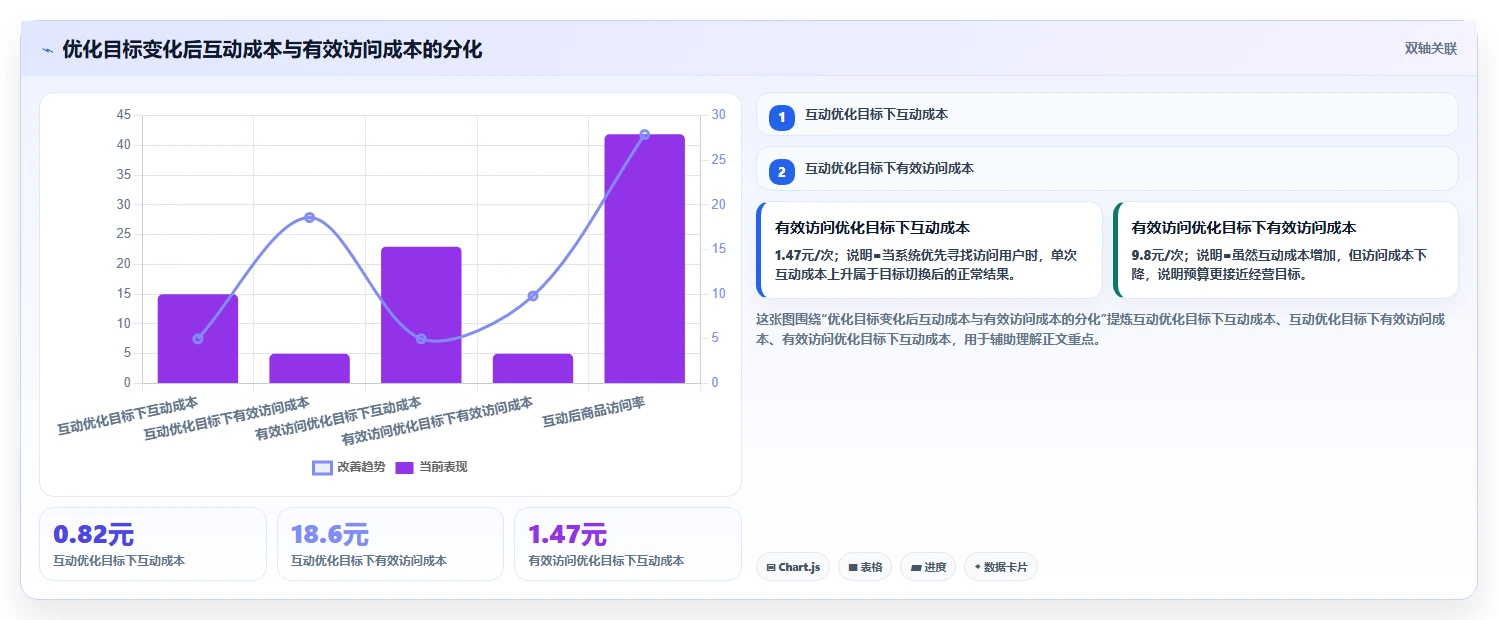Image resolution: width=1498 pixels, height=620 pixels.
Task: Click the 0.82元 metric card
Action: pyautogui.click(x=153, y=544)
